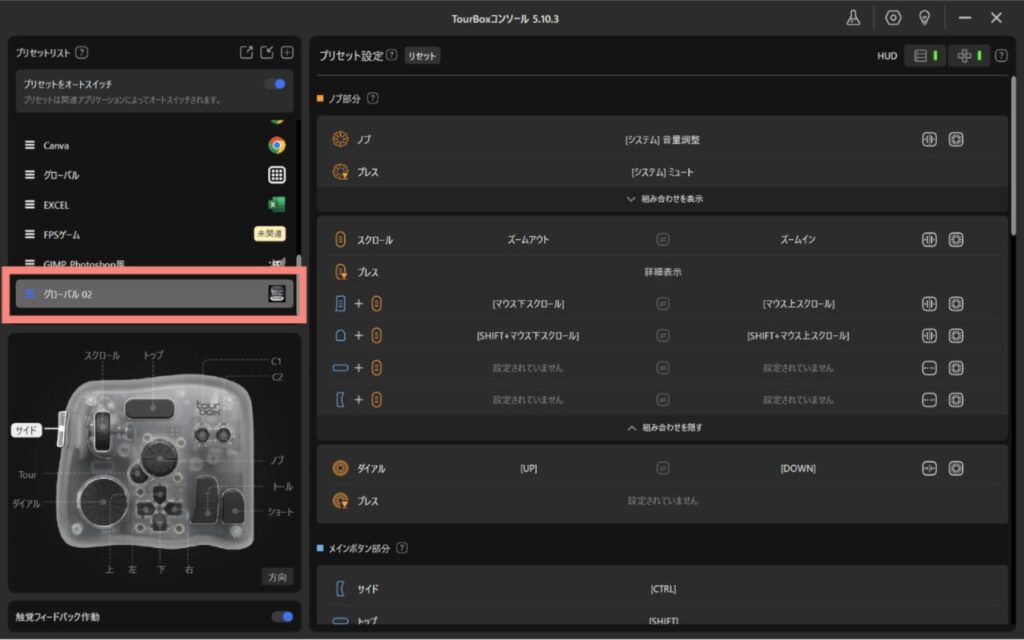1024x640 pixels.
Task: Open the lab flask icon in title bar
Action: (x=853, y=17)
